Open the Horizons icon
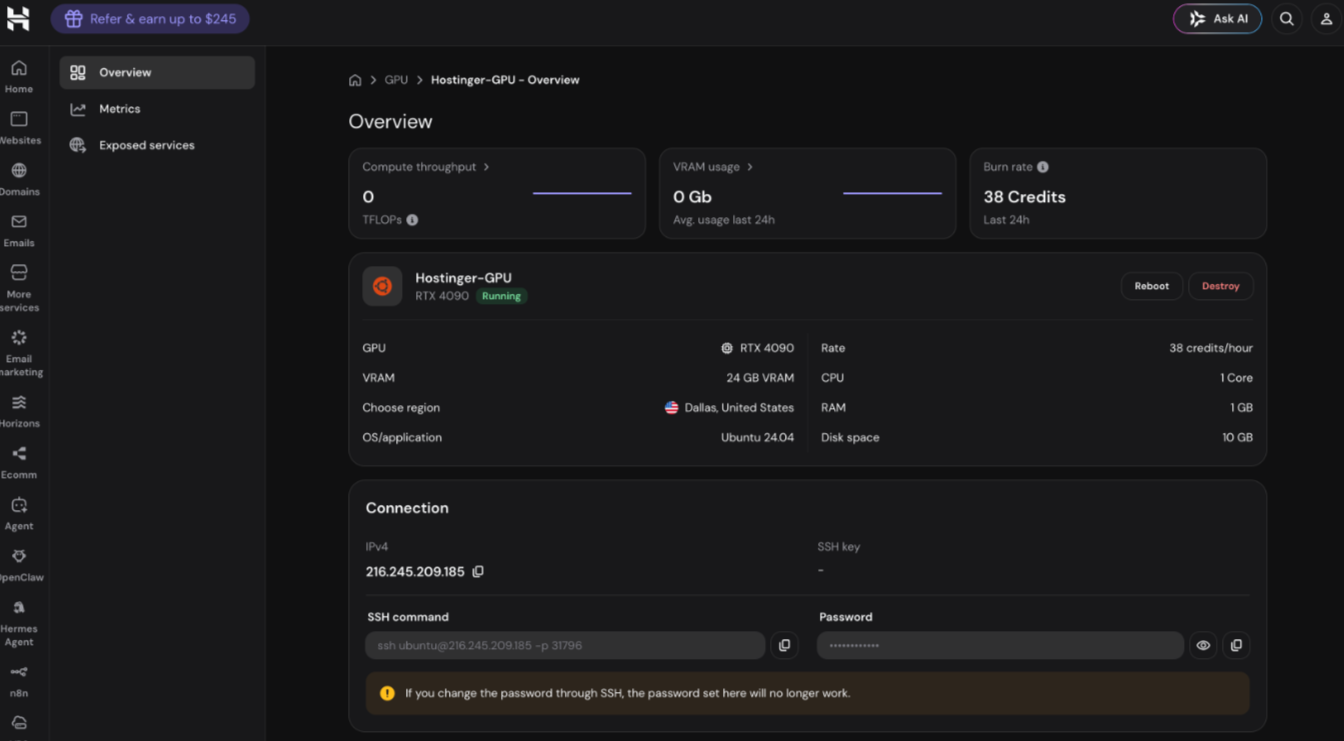The width and height of the screenshot is (1344, 741). click(19, 402)
